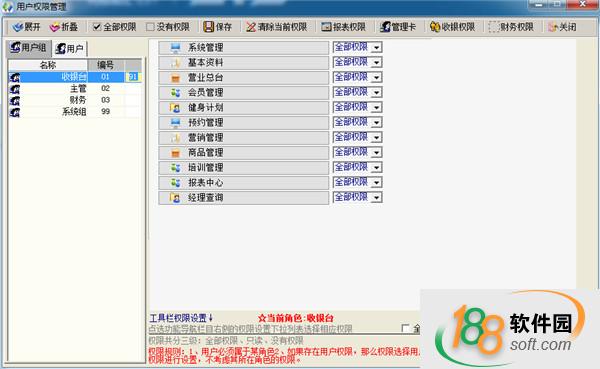Open the 营销管理 permission dropdown
The width and height of the screenshot is (600, 369).
(x=377, y=138)
